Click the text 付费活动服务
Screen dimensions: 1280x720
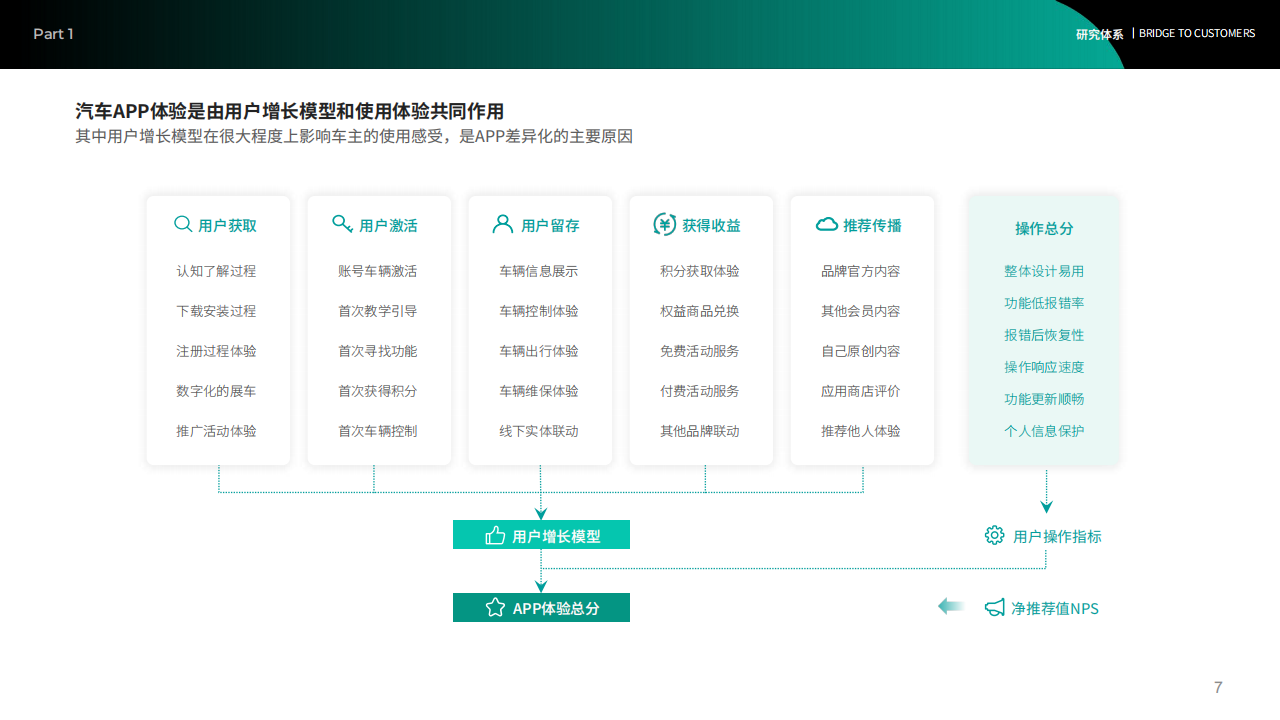[700, 391]
